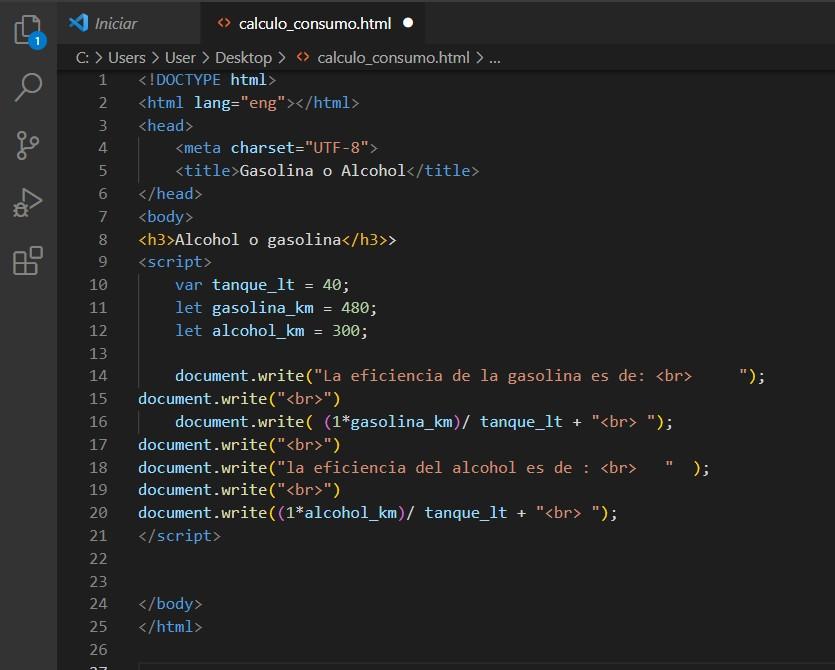Click the unsaved dot on calculo_consumo.html tab
The width and height of the screenshot is (835, 670).
pyautogui.click(x=408, y=23)
